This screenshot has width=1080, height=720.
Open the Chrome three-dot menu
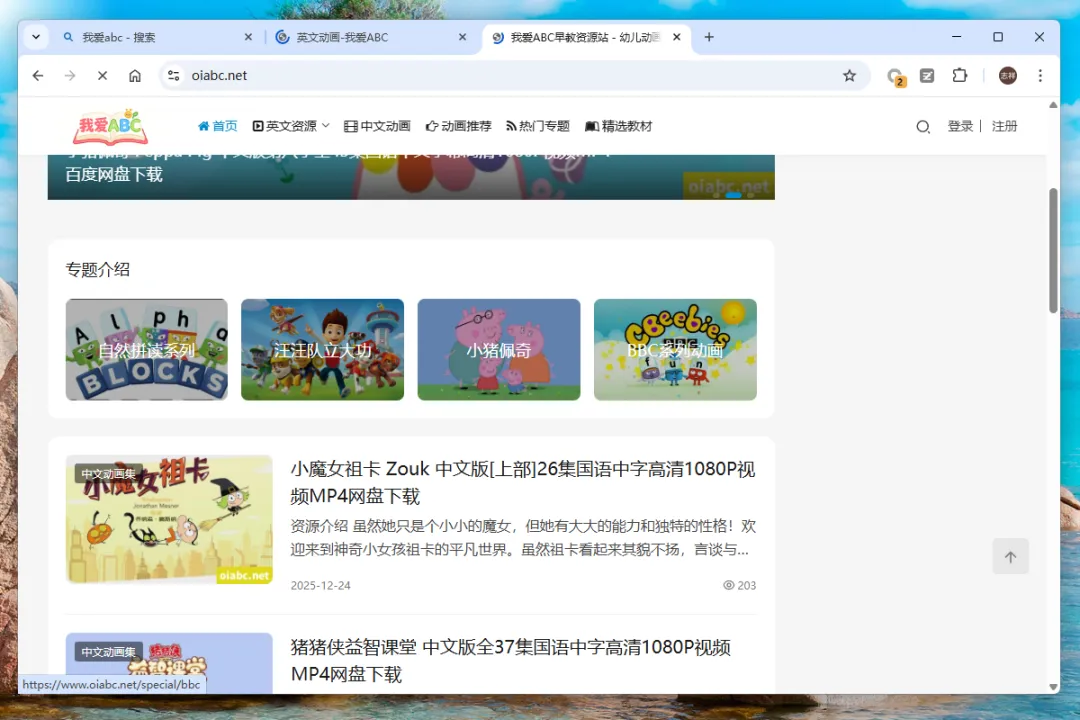coord(1040,76)
